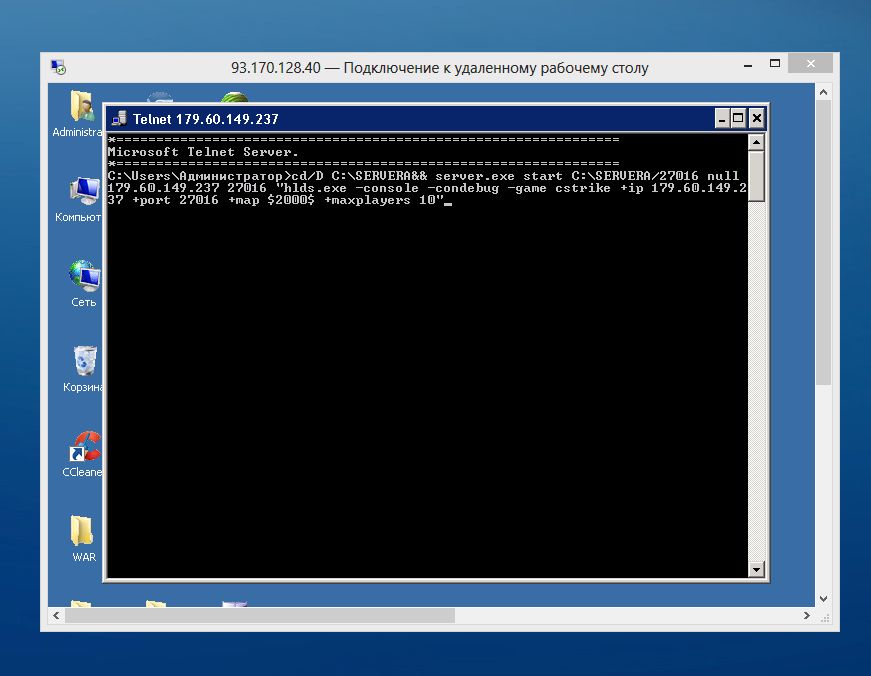Click the Telnet window system menu icon

(x=119, y=118)
